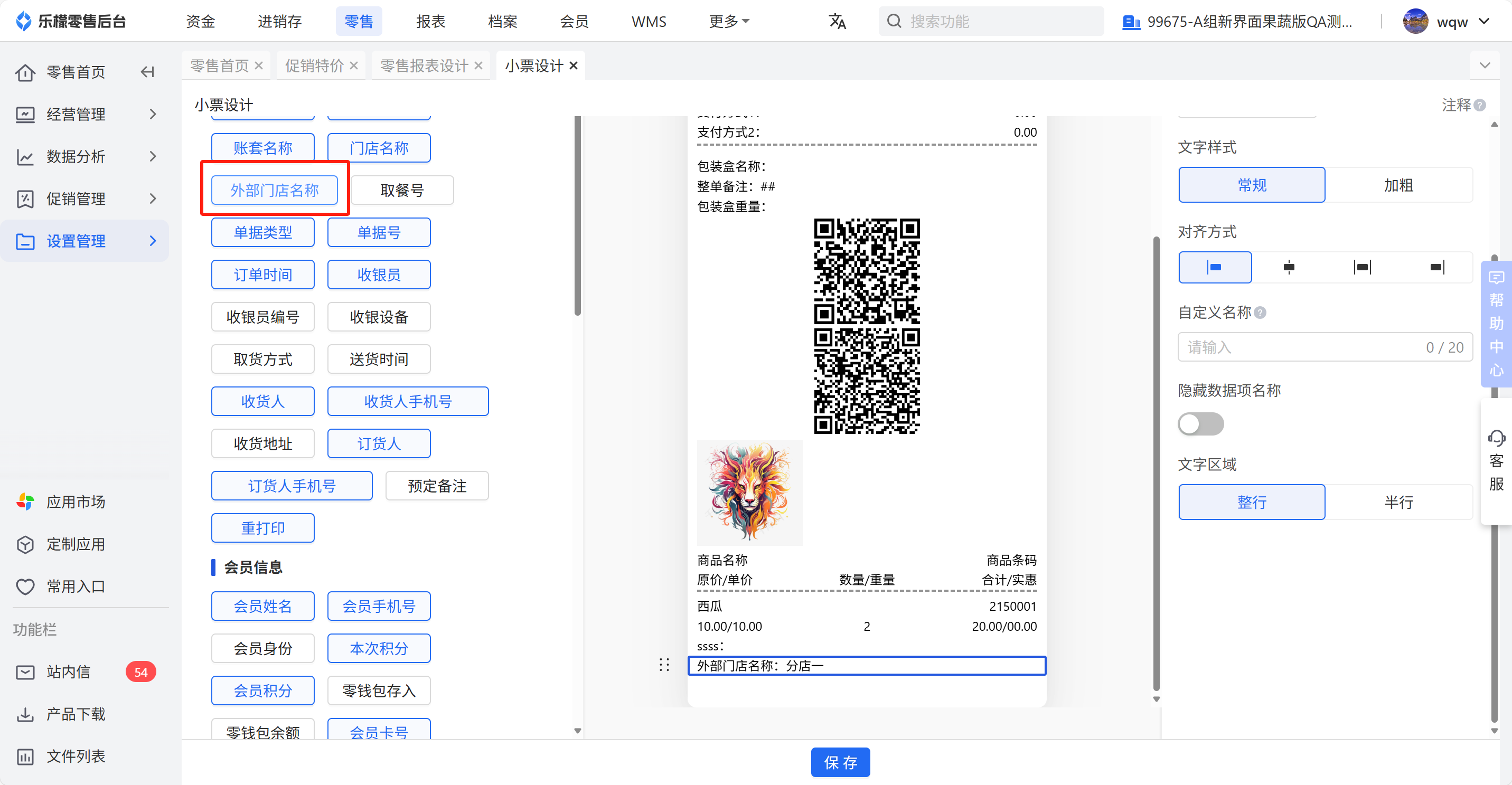Expand 数据分析 submenu chevron
The image size is (1512, 785).
tap(153, 157)
